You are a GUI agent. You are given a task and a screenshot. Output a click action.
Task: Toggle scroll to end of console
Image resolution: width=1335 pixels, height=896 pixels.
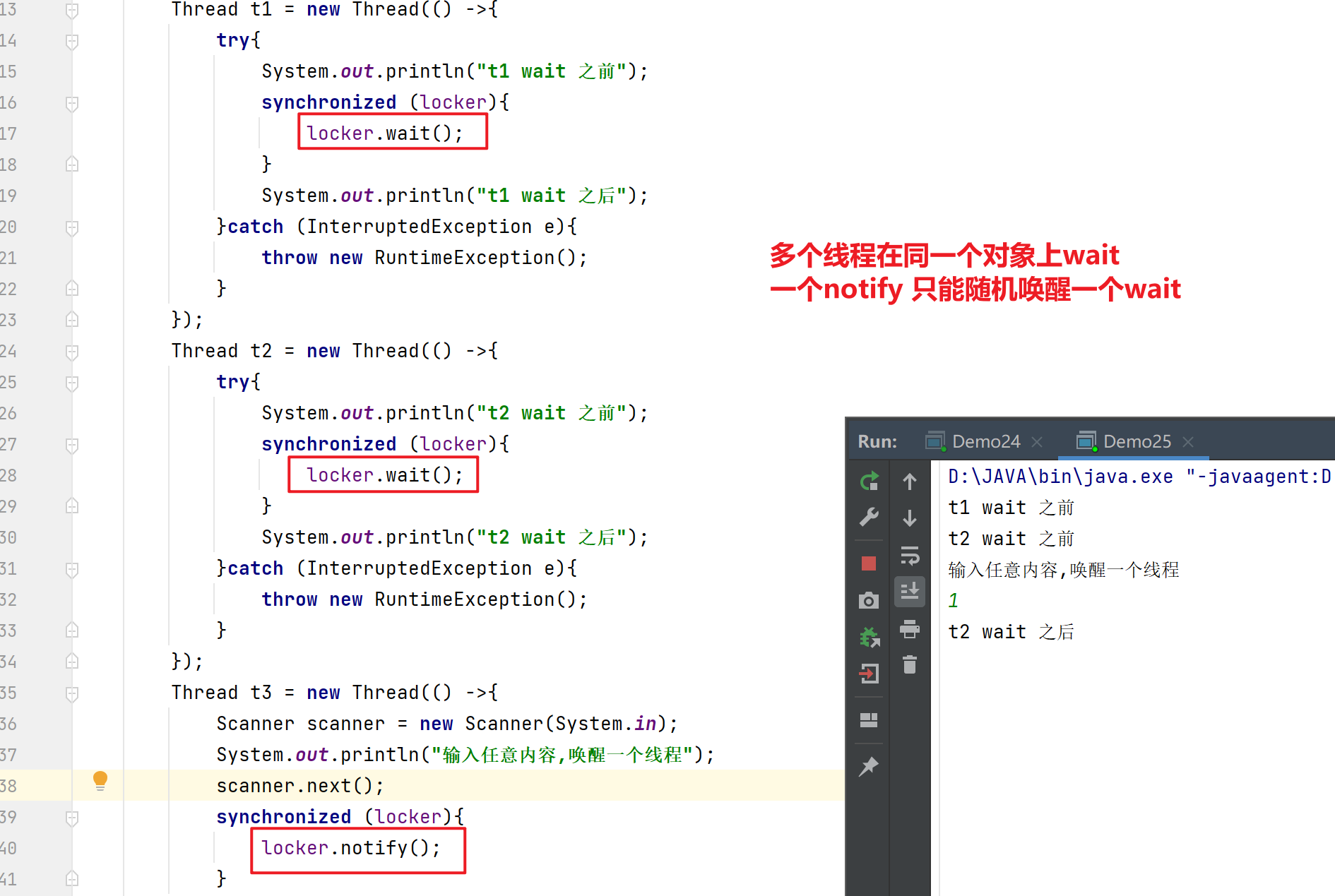[910, 591]
